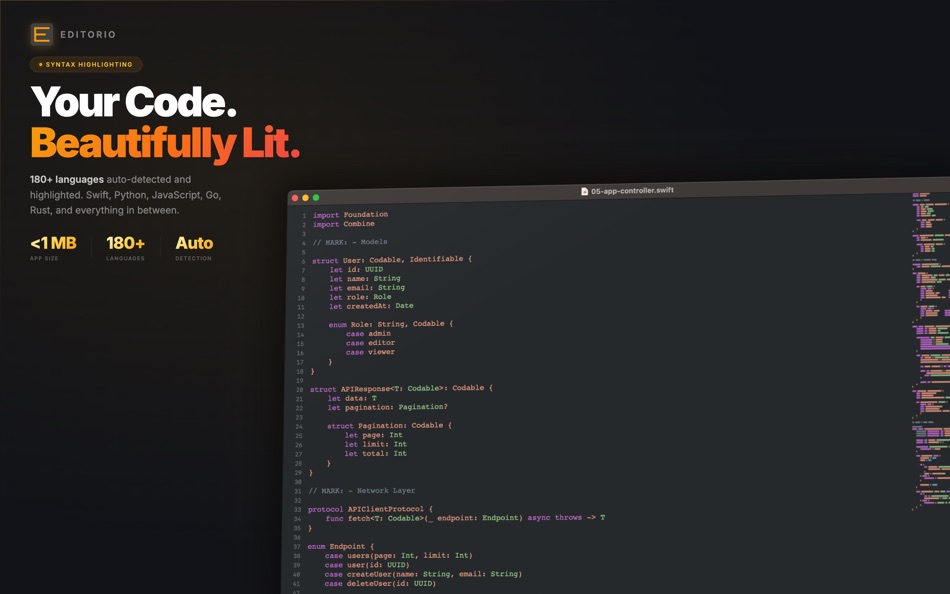
Task: Click the "import Foundation" code line
Action: (350, 215)
